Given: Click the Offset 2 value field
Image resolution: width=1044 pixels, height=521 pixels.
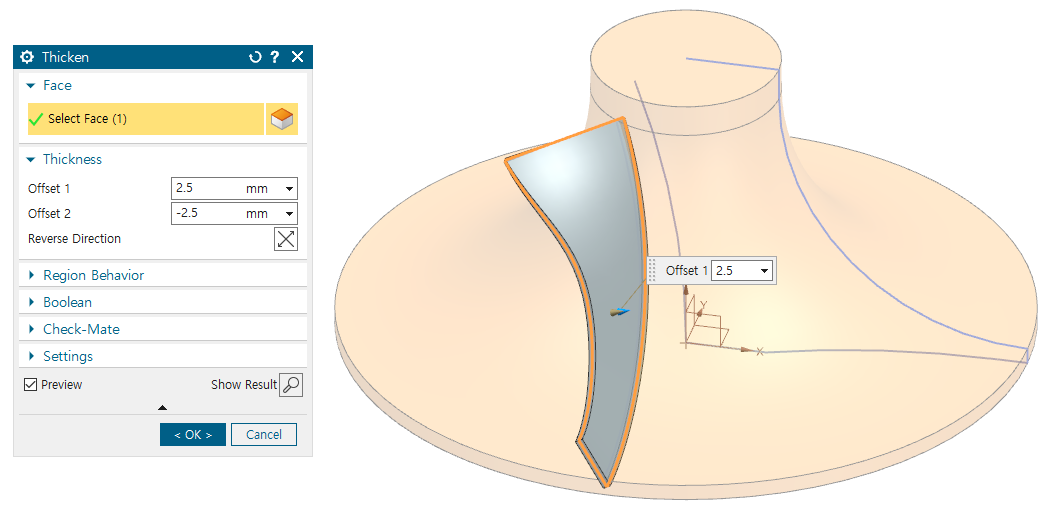Looking at the screenshot, I should (x=205, y=214).
